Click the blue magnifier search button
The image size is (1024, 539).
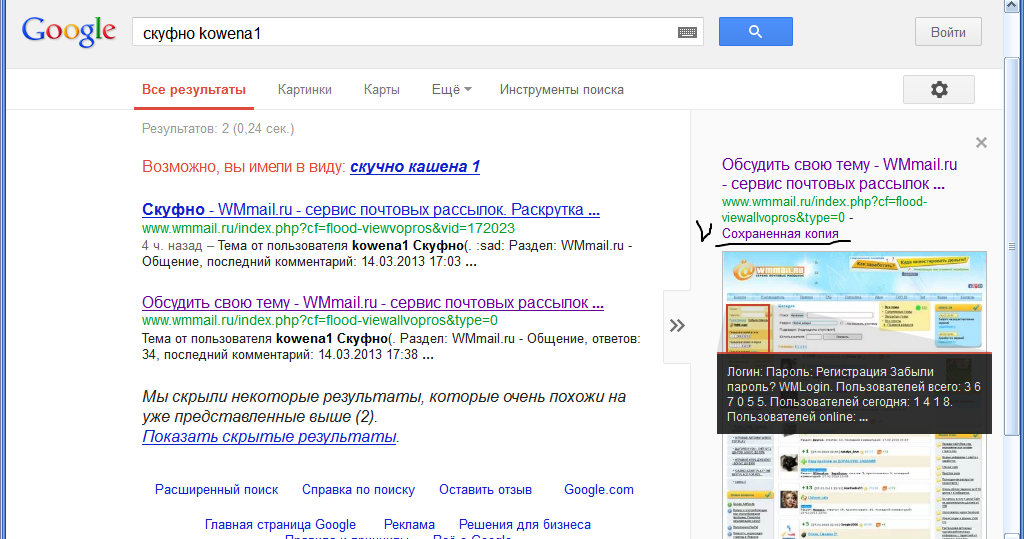point(756,31)
